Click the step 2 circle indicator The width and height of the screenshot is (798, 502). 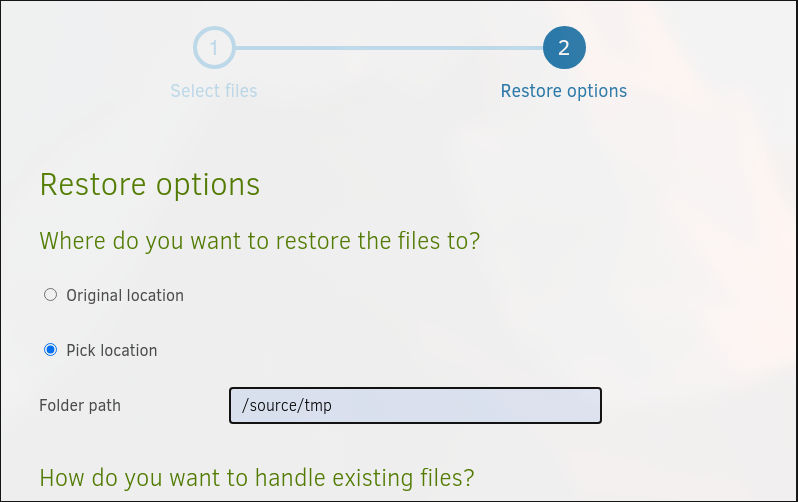point(564,47)
